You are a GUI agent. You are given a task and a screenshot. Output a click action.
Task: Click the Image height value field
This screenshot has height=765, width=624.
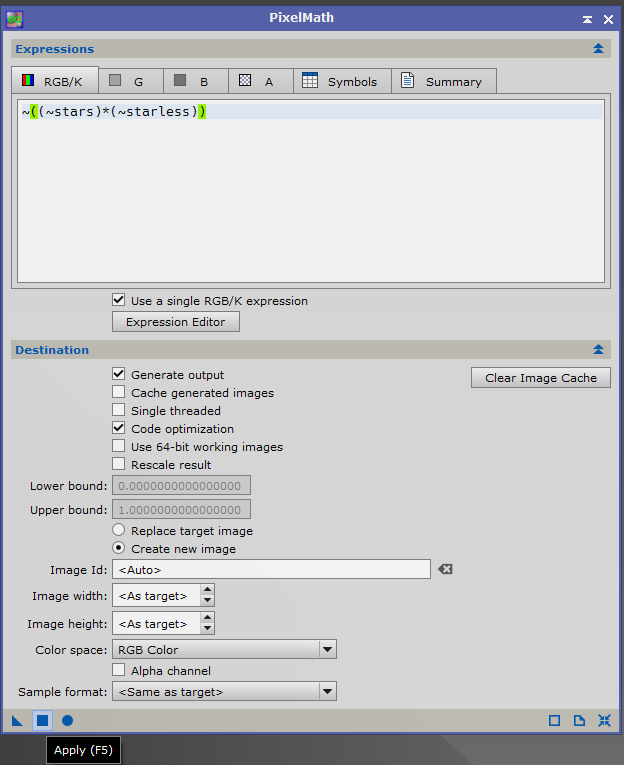pos(156,624)
